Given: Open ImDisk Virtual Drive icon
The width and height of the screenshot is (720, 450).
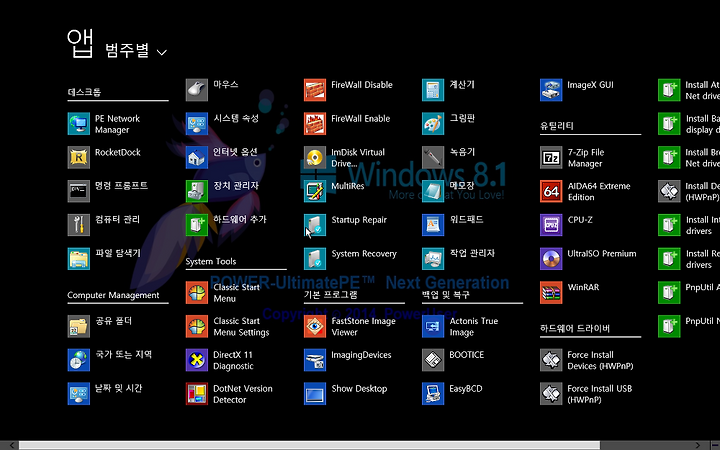Looking at the screenshot, I should [315, 158].
